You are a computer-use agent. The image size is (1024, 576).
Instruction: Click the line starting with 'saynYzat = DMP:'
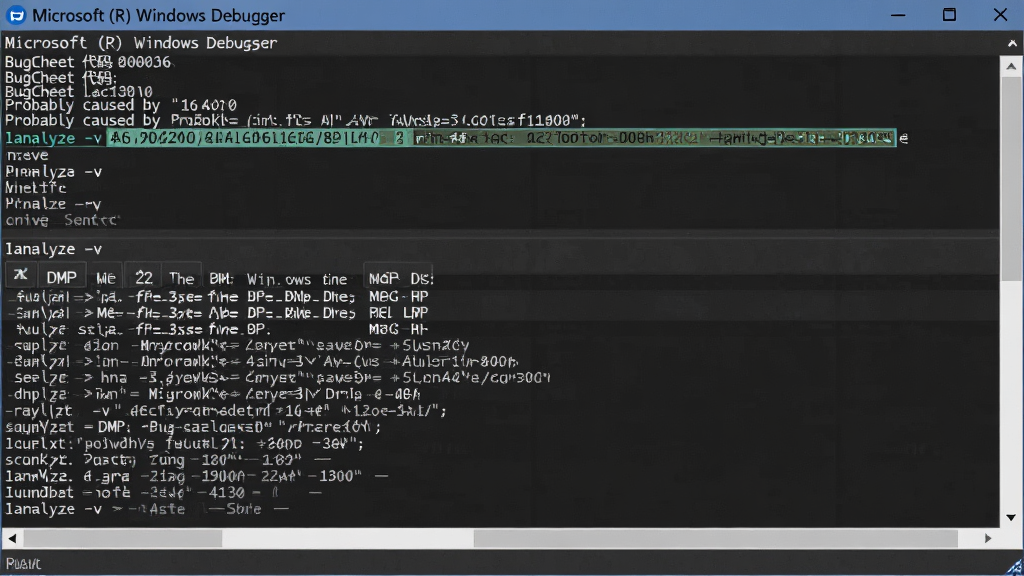(193, 427)
